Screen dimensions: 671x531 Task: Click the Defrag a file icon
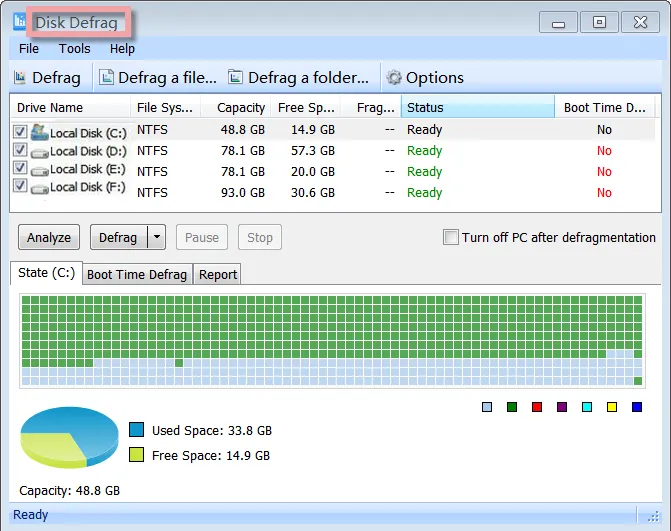coord(106,77)
